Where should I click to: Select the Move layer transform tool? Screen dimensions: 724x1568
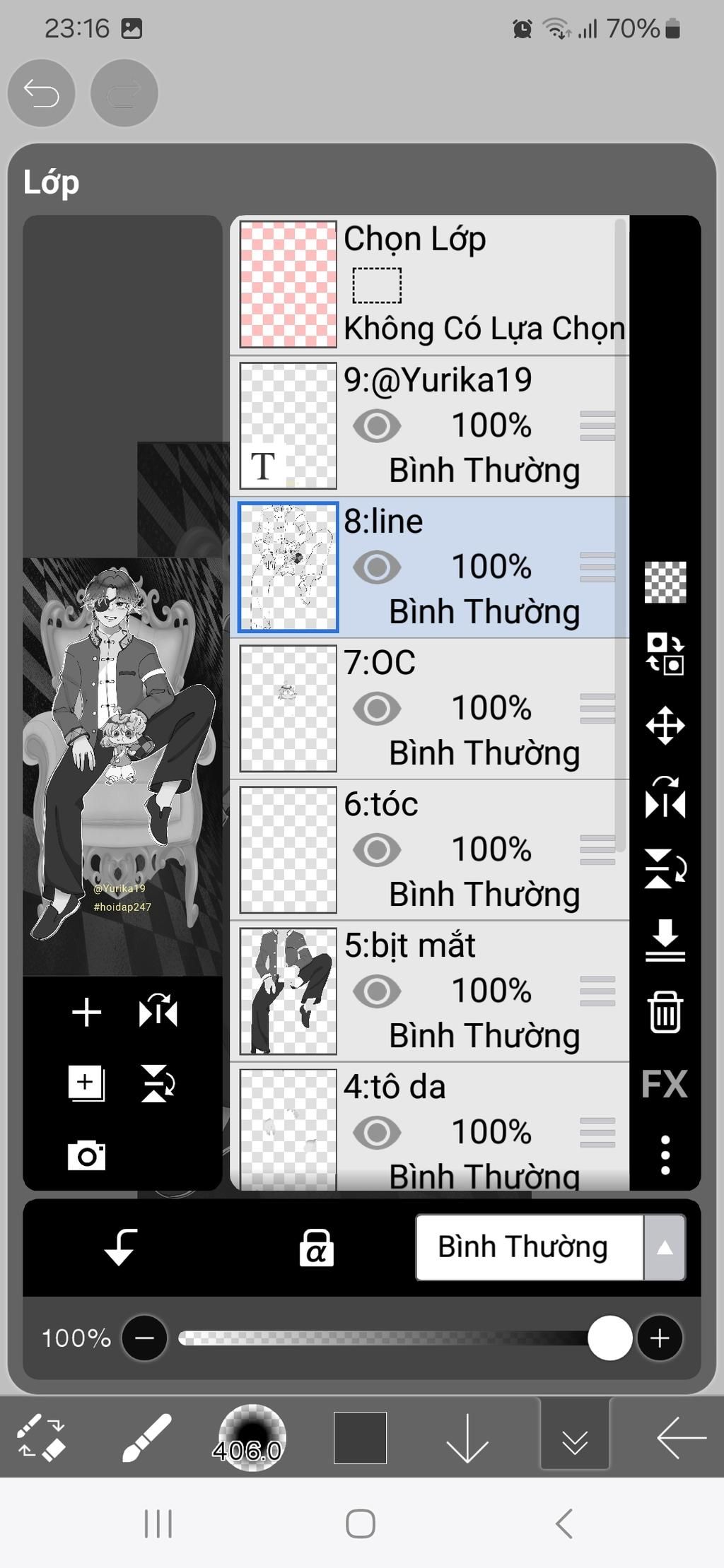pos(665,725)
